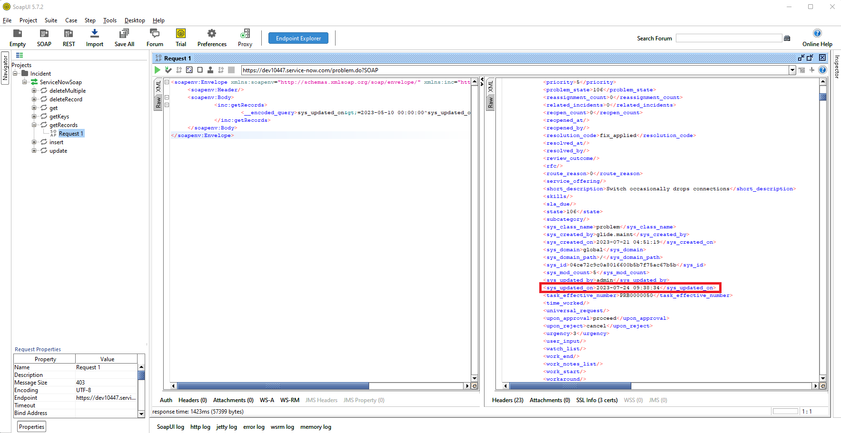Open the Tools menu

coord(110,20)
